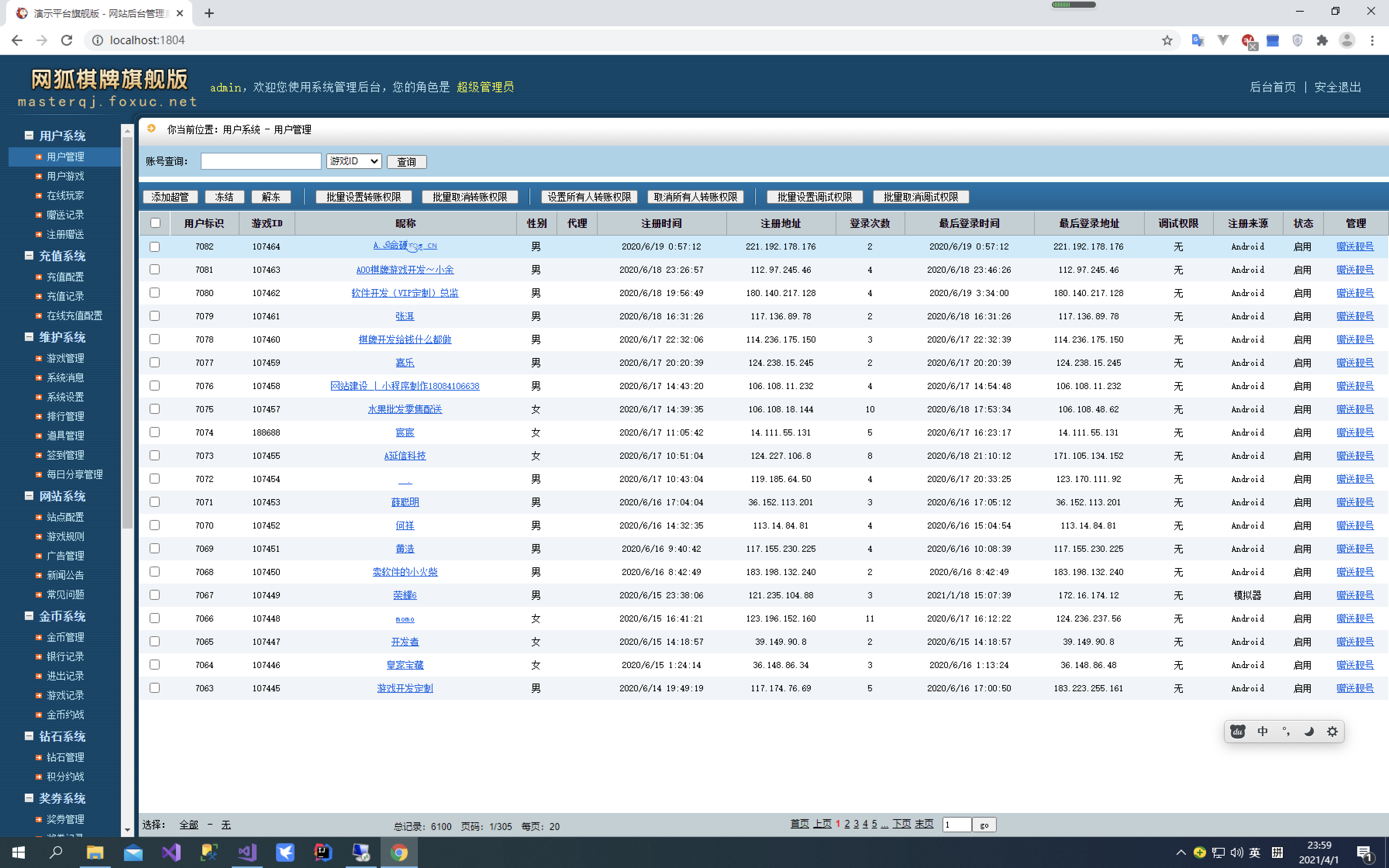Screen dimensions: 1389x868
Task: Bookmark this page with star icon
Action: (x=1167, y=40)
